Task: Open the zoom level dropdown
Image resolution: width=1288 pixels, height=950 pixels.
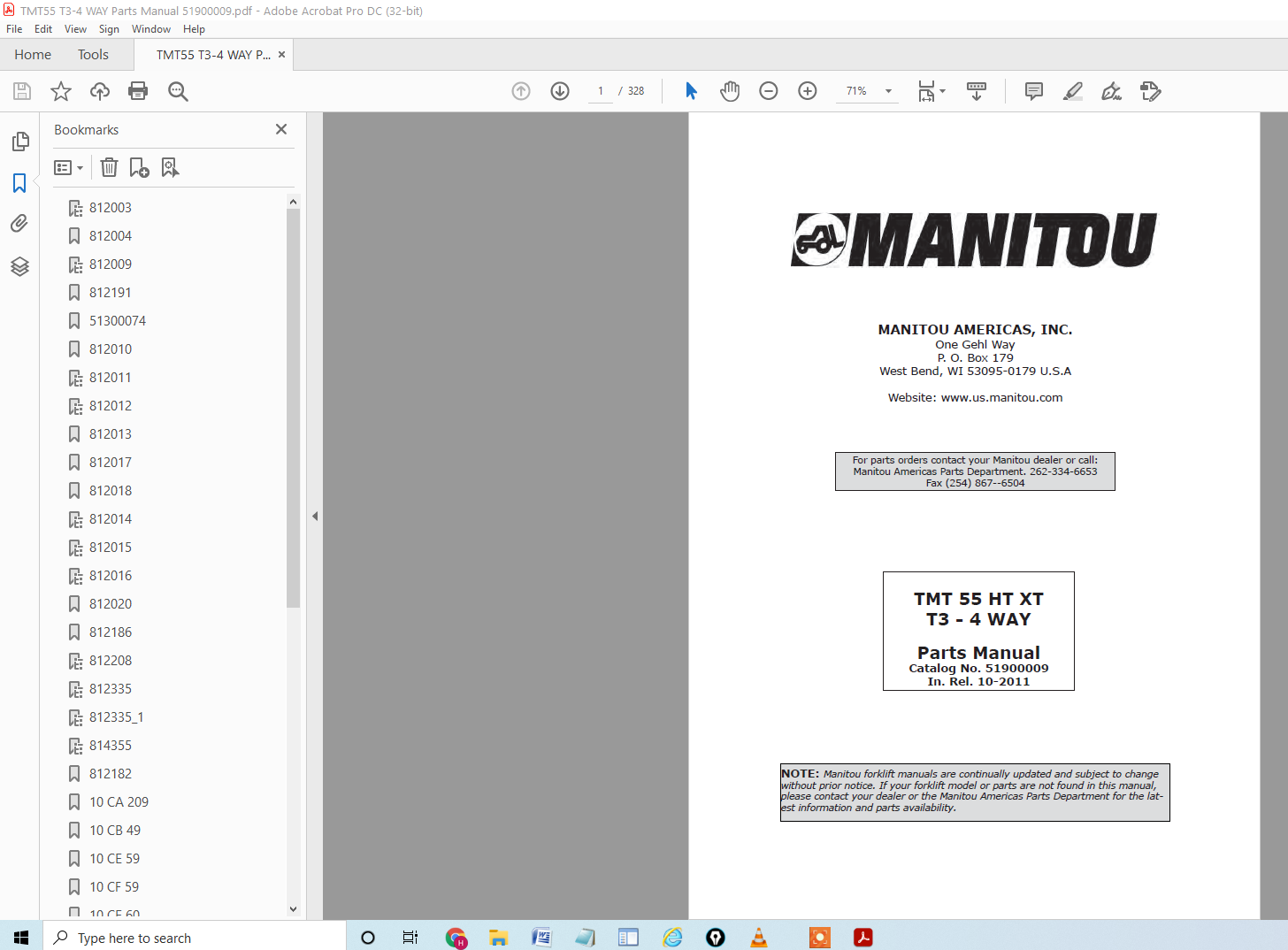Action: [888, 91]
